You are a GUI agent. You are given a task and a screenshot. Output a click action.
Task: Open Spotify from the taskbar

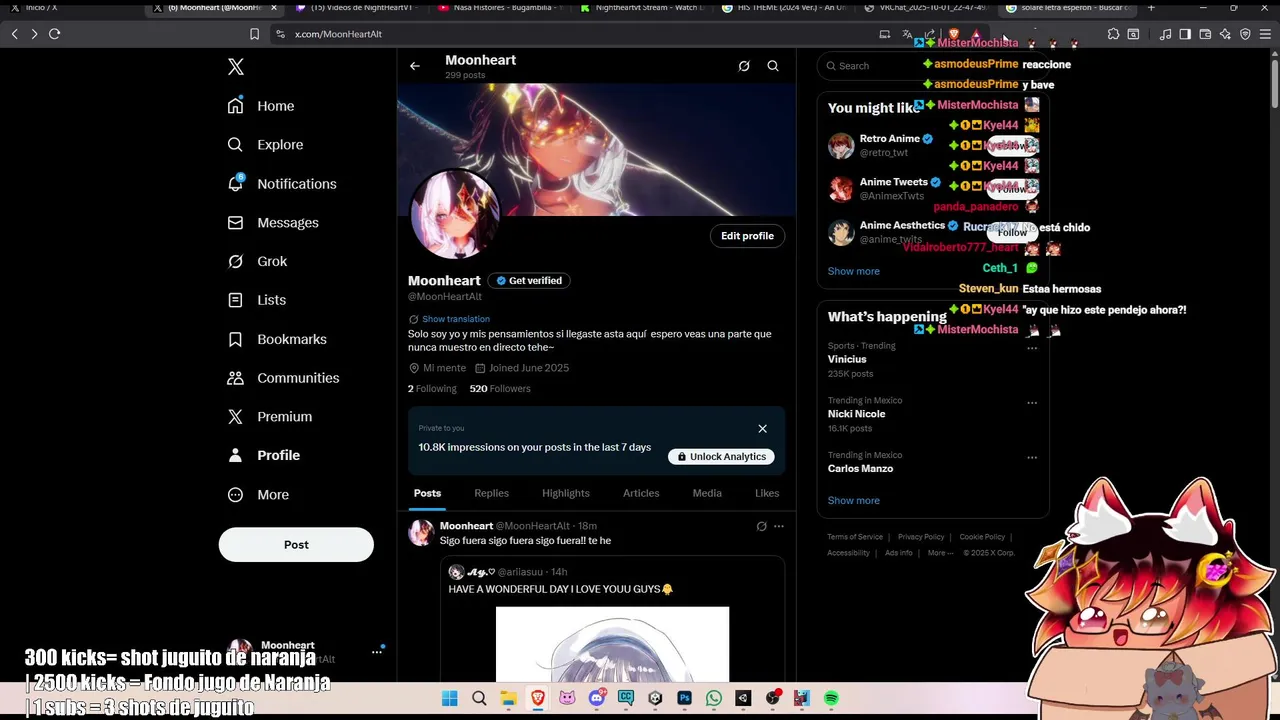tap(831, 699)
